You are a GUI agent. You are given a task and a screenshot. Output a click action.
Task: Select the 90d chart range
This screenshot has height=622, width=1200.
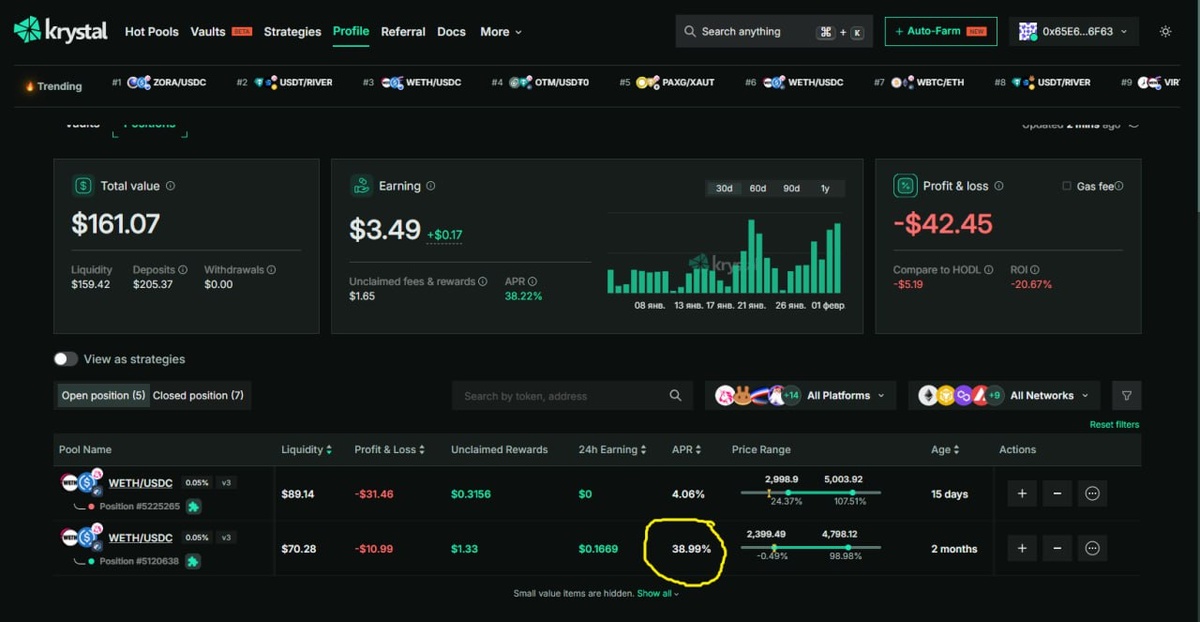[791, 188]
